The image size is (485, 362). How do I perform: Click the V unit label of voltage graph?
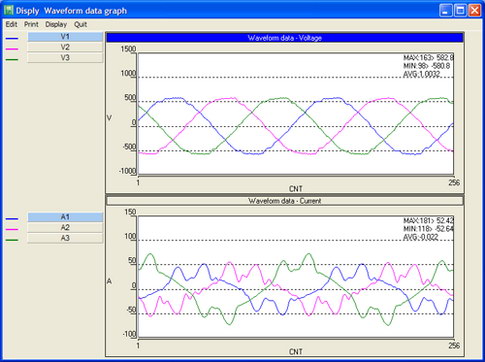pyautogui.click(x=109, y=118)
